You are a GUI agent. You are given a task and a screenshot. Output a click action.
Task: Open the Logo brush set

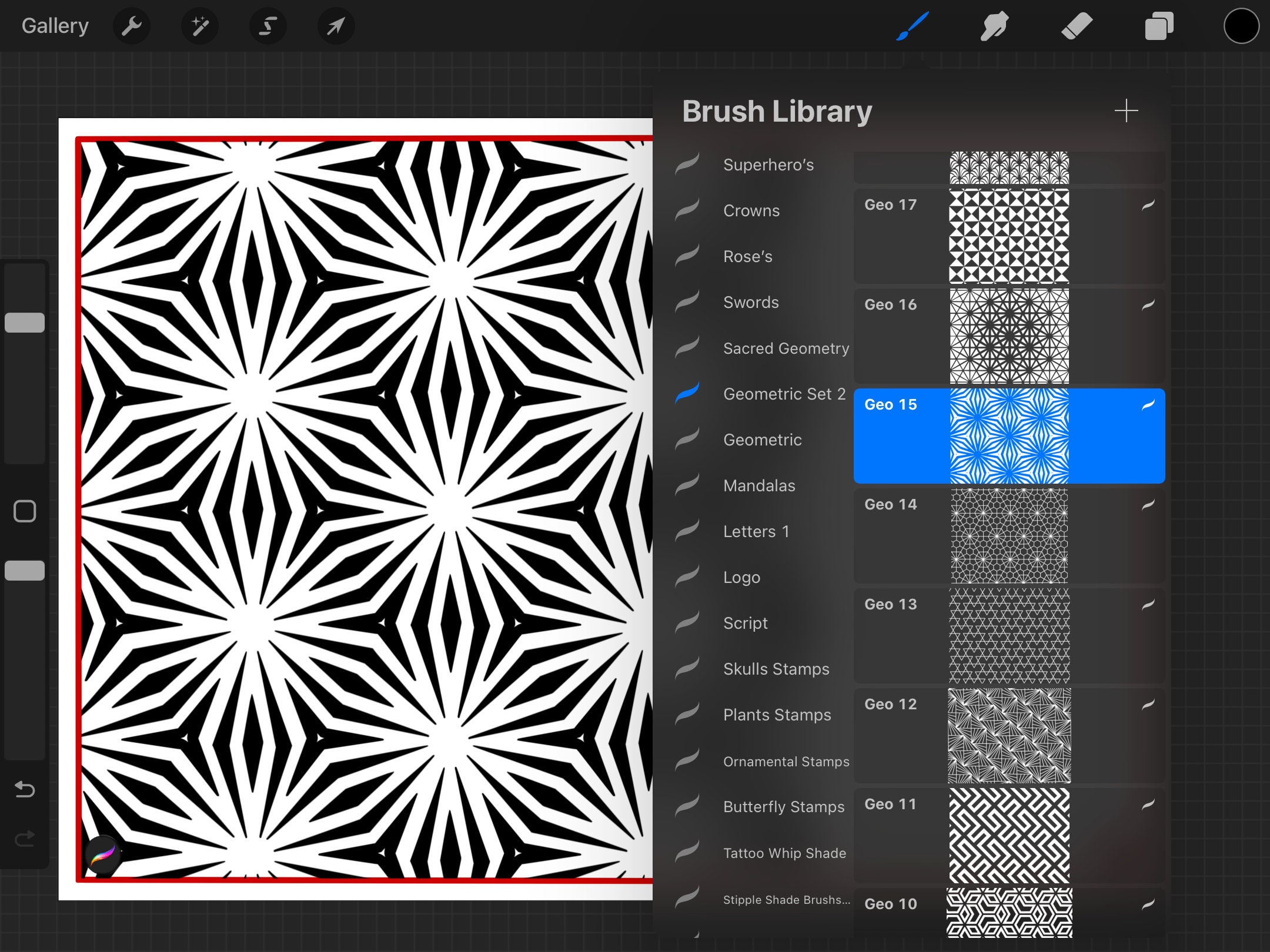click(741, 577)
